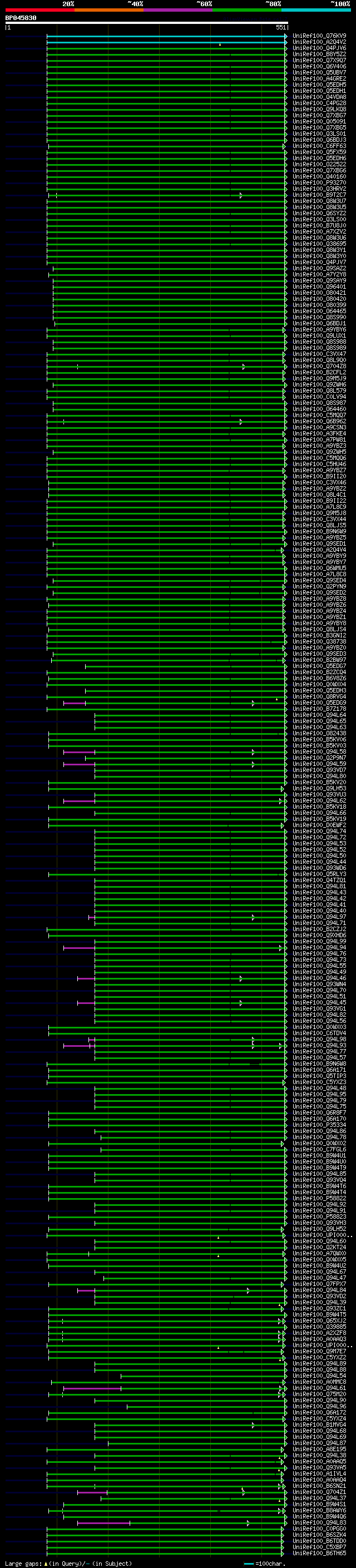
Task: Select hit label UniRef100_Q75M20
Action: [x=319, y=1394]
